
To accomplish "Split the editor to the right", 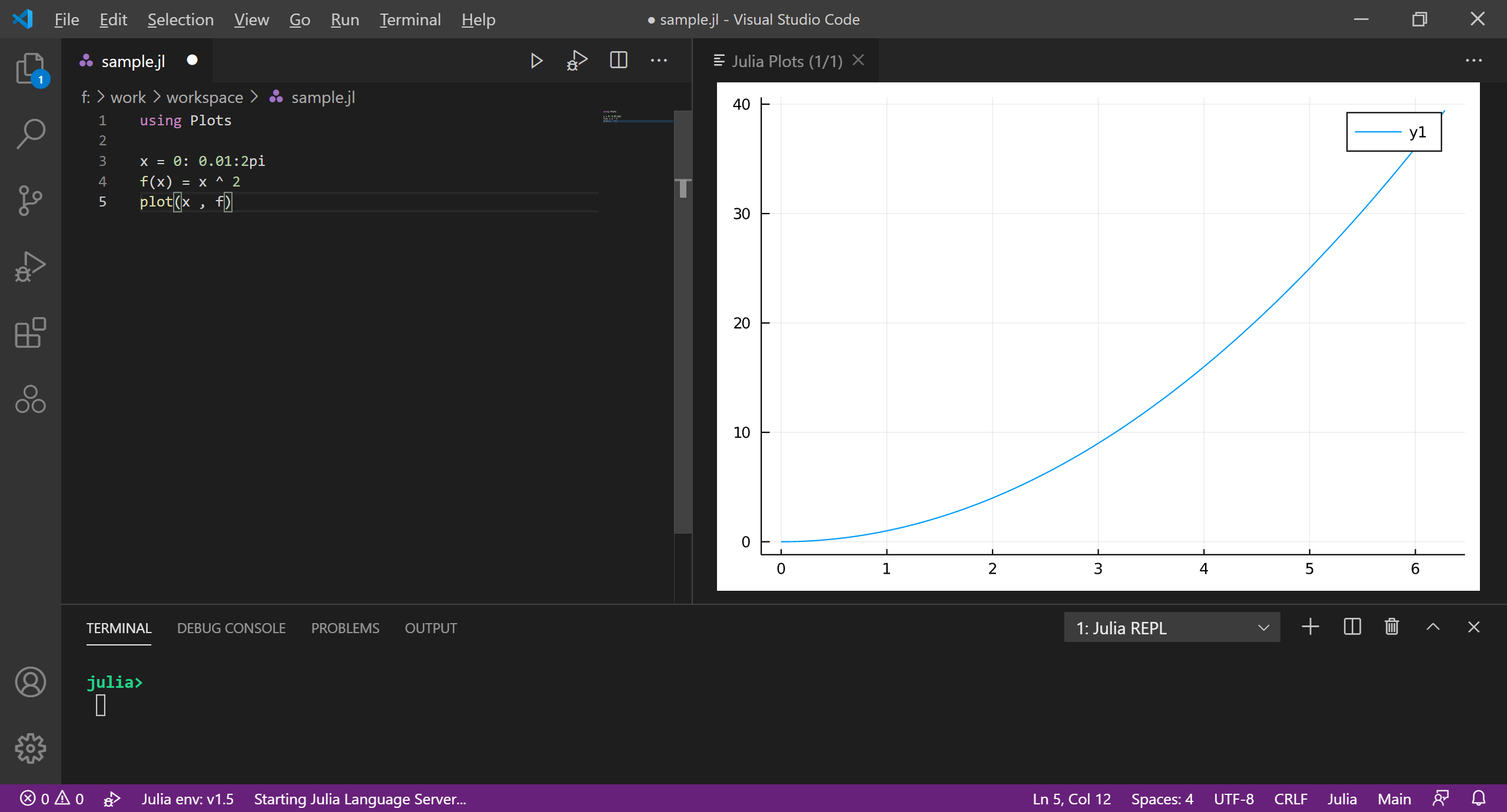I will (x=618, y=61).
